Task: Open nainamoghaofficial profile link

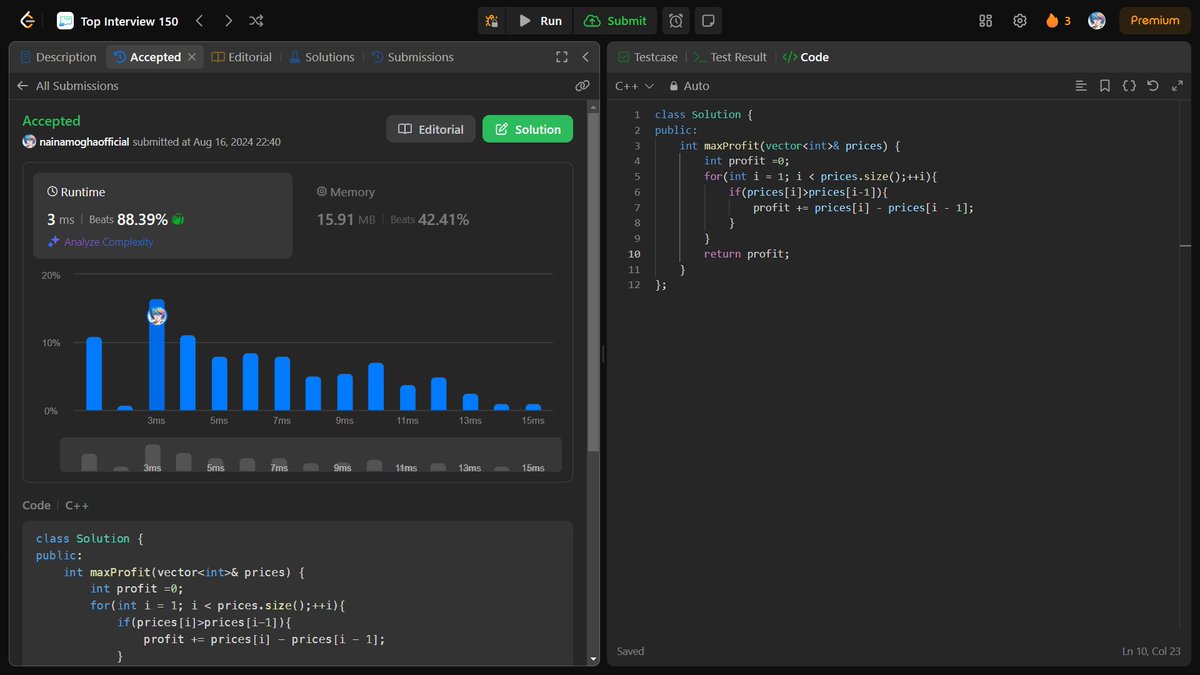Action: pos(84,142)
